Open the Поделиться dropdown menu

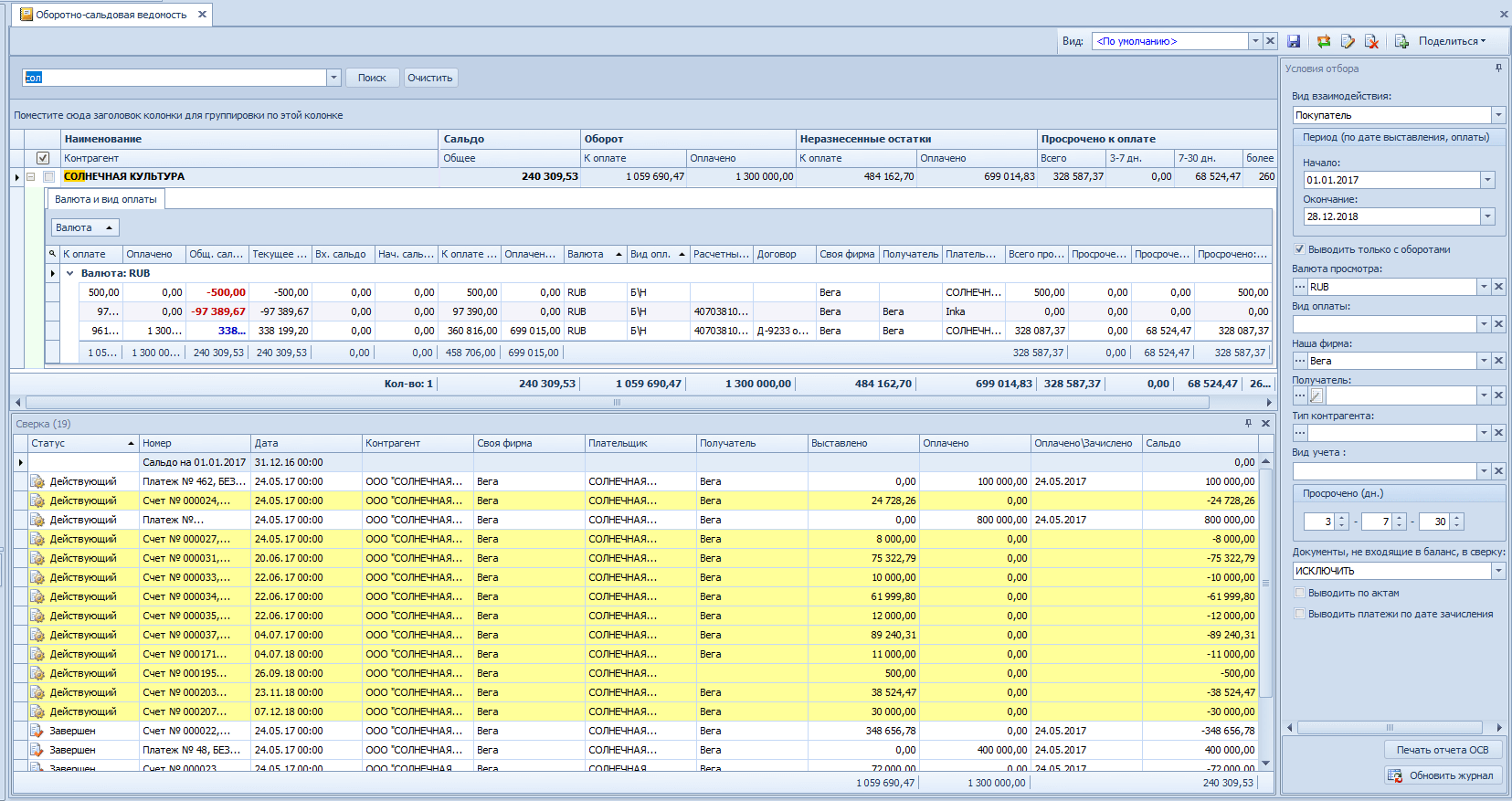coord(1452,41)
